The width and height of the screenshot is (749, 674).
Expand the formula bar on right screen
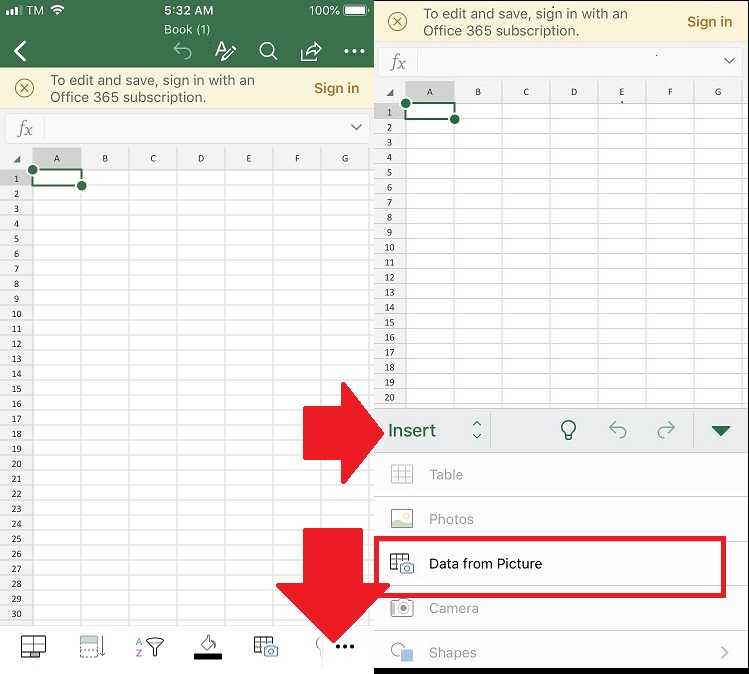coord(729,61)
